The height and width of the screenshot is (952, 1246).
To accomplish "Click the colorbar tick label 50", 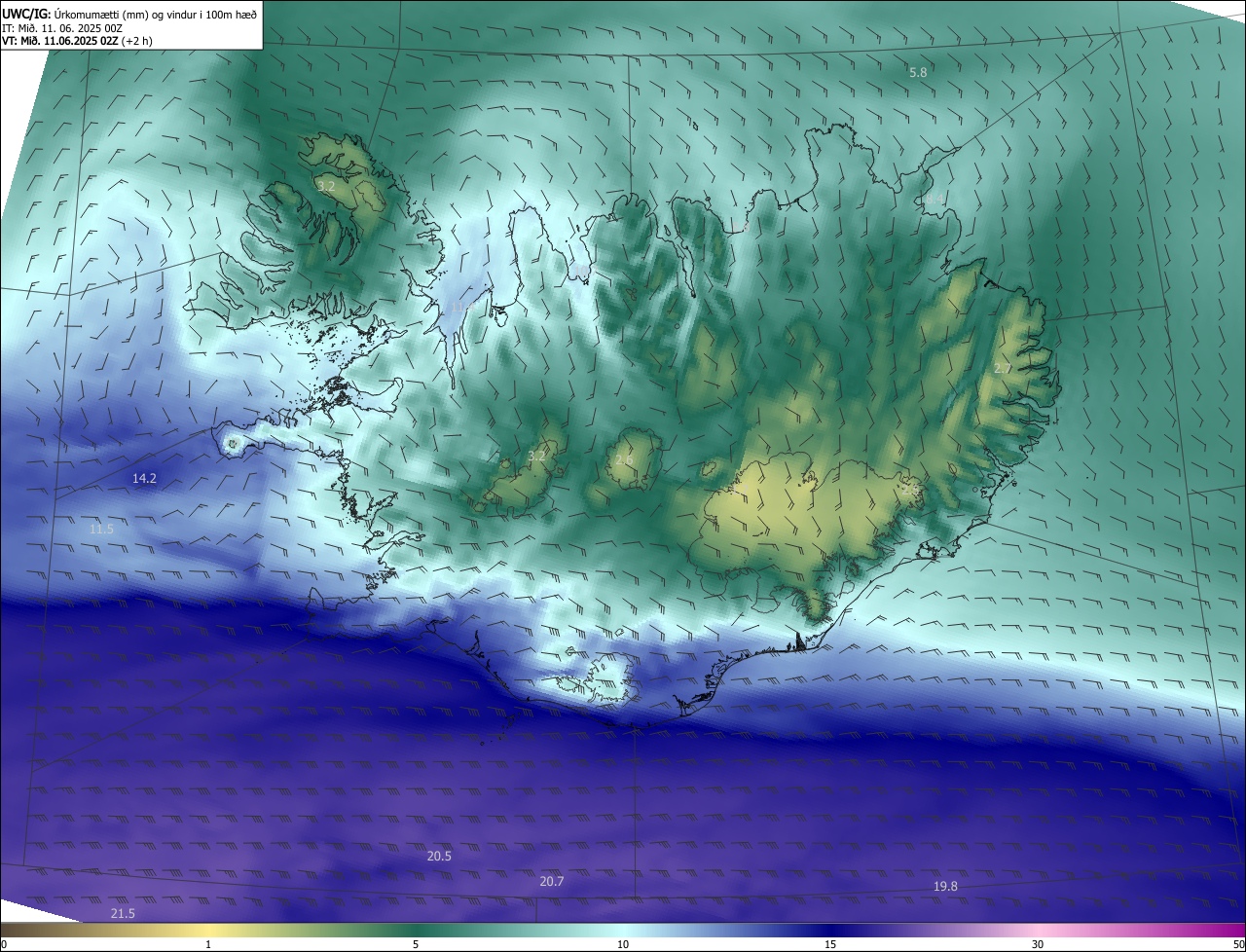I will [1238, 944].
